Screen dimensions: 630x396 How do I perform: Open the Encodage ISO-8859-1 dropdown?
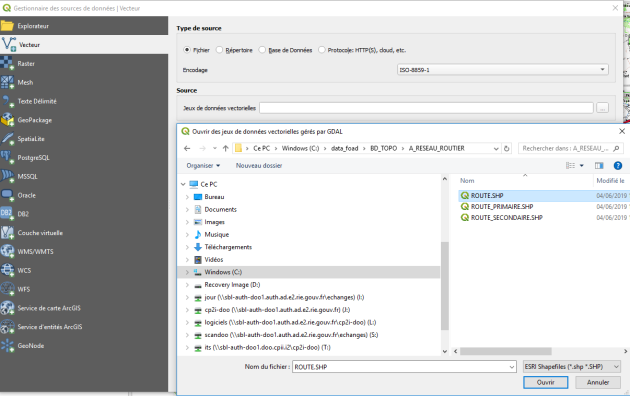tap(503, 70)
